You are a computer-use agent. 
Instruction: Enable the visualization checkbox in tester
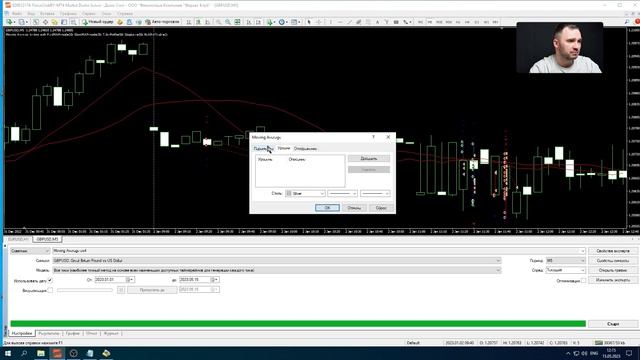pyautogui.click(x=50, y=290)
